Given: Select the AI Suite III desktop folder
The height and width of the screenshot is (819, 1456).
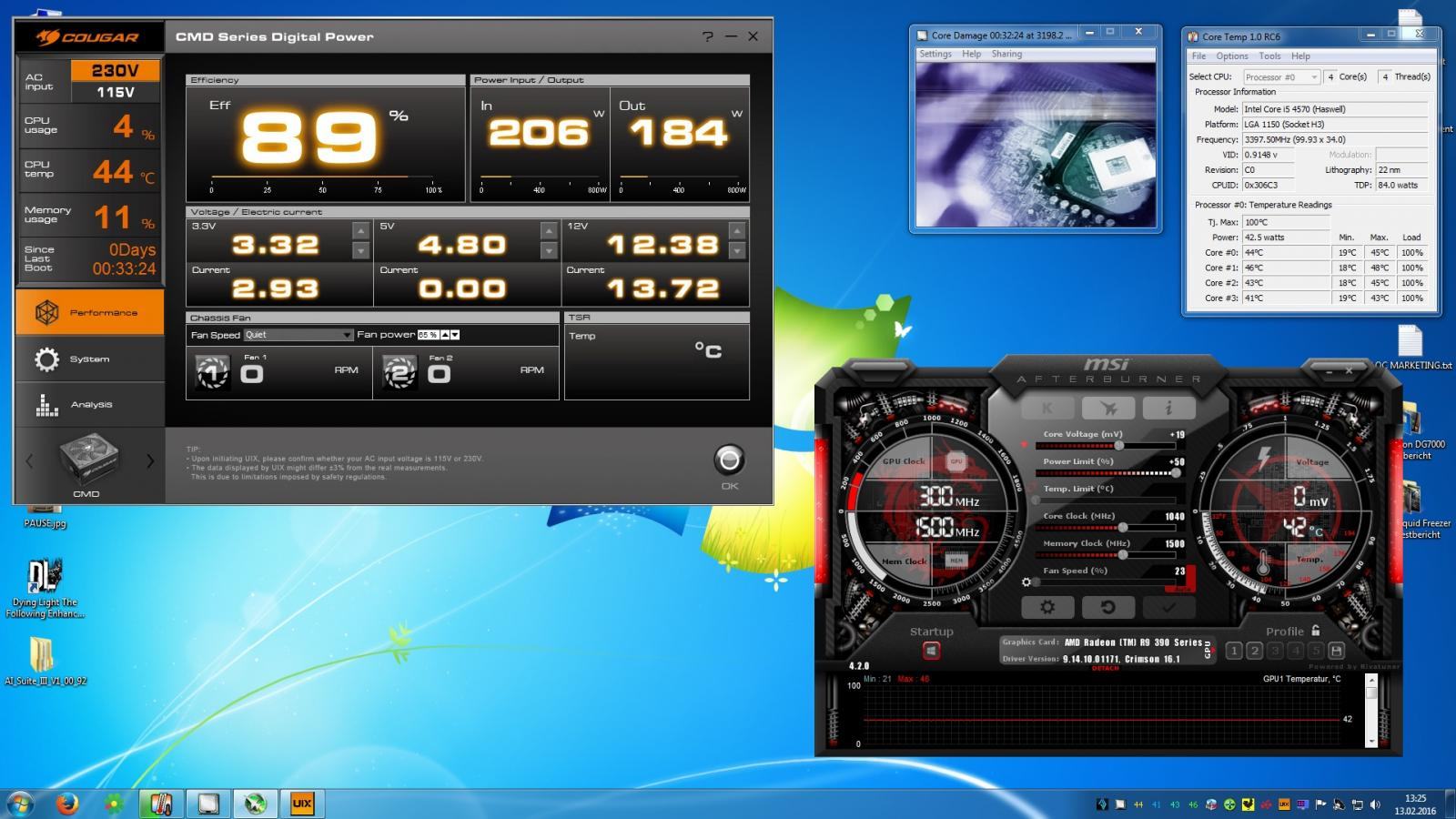Looking at the screenshot, I should (x=45, y=660).
